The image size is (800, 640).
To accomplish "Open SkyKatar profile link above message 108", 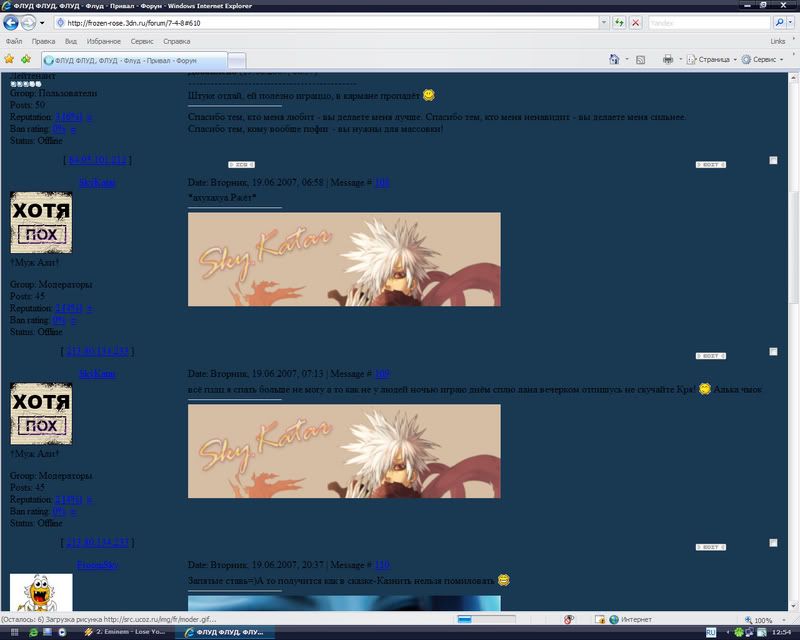I will point(97,183).
